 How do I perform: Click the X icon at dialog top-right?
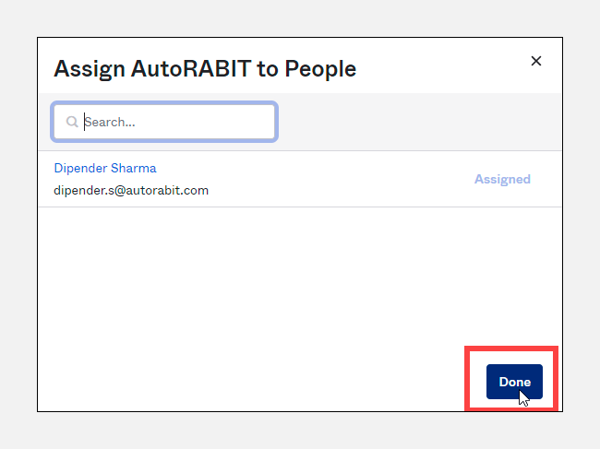point(536,61)
